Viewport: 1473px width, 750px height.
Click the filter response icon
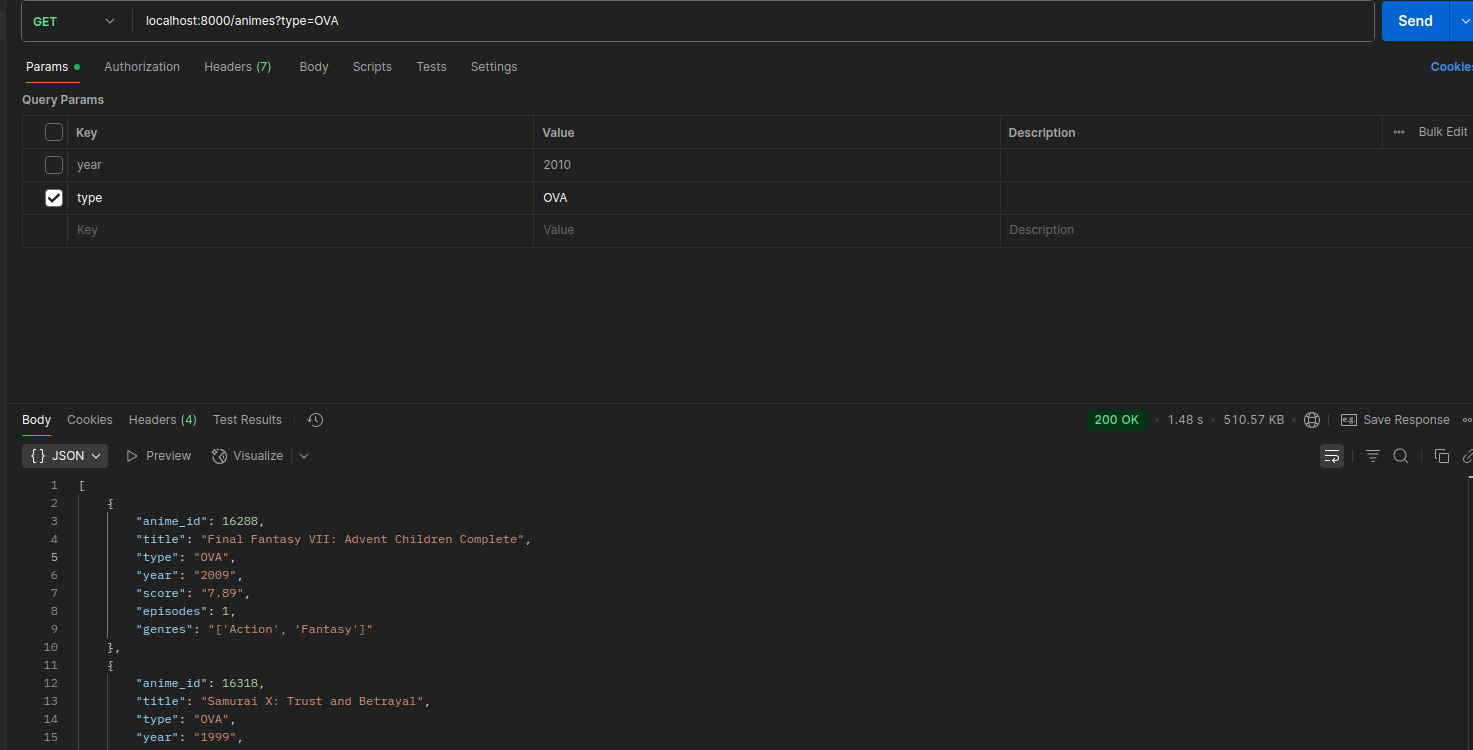(1373, 456)
